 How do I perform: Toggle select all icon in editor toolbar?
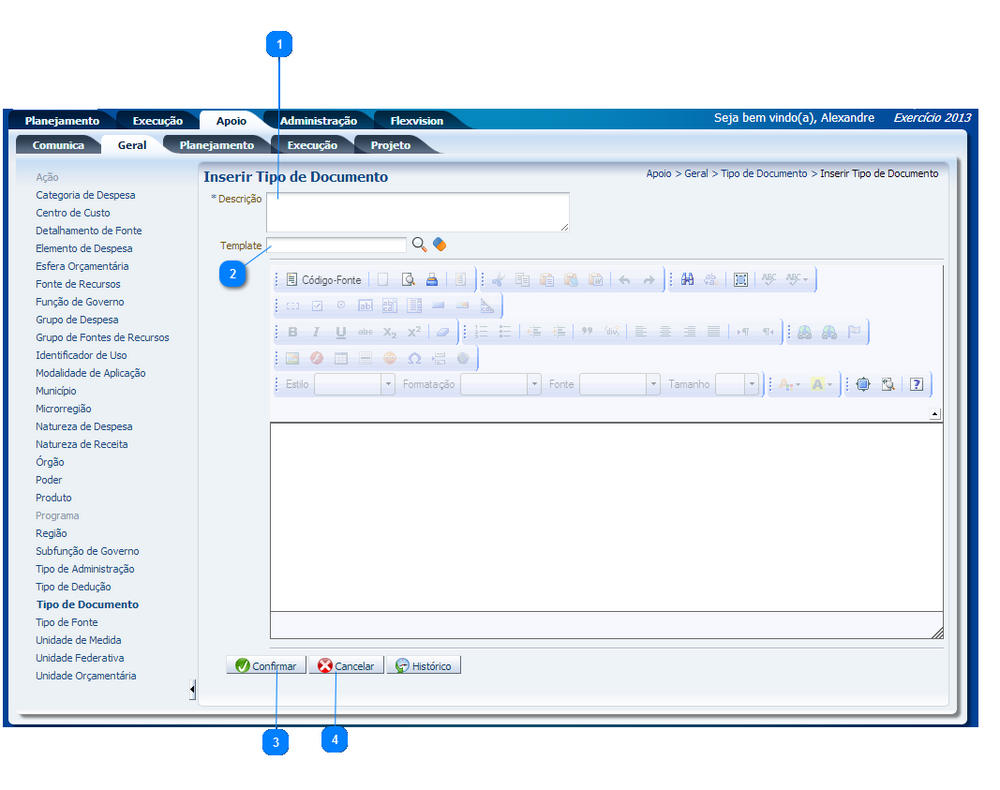point(741,280)
